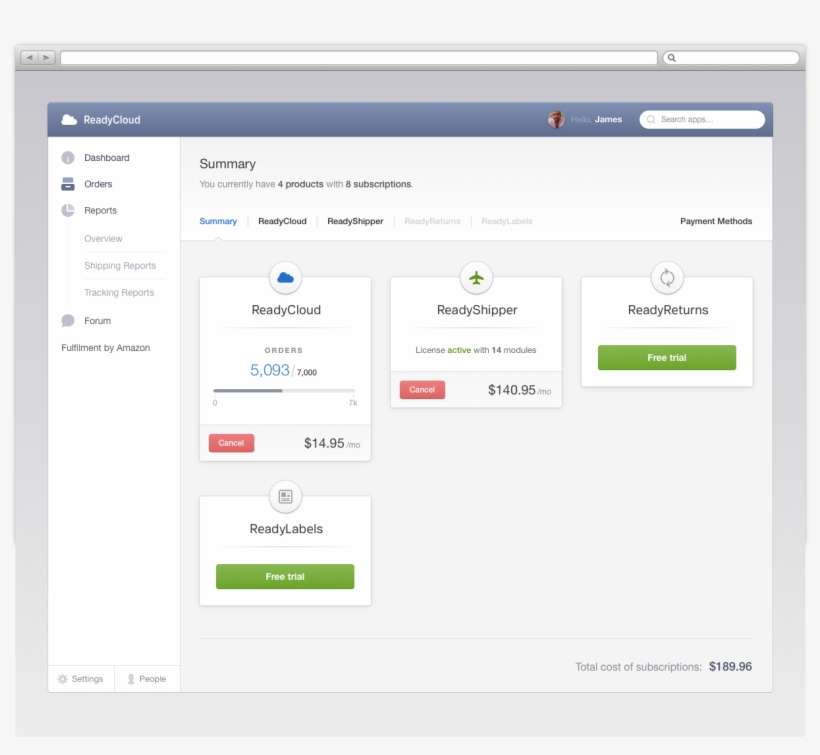Screen dimensions: 820x755
Task: Open the Forum using the chat bubble icon
Action: [x=67, y=320]
